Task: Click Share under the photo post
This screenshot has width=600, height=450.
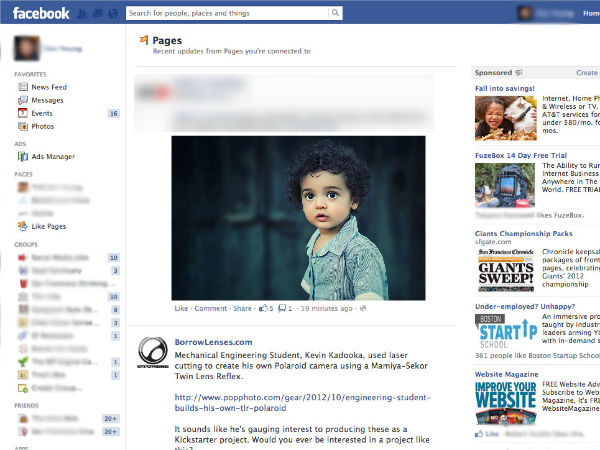Action: click(x=242, y=308)
